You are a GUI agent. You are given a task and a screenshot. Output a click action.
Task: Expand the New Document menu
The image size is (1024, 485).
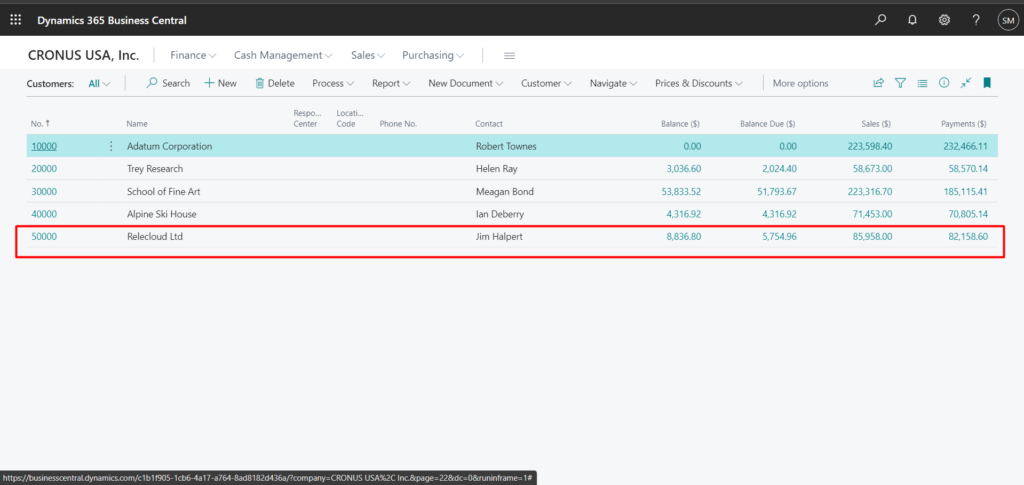tap(466, 84)
